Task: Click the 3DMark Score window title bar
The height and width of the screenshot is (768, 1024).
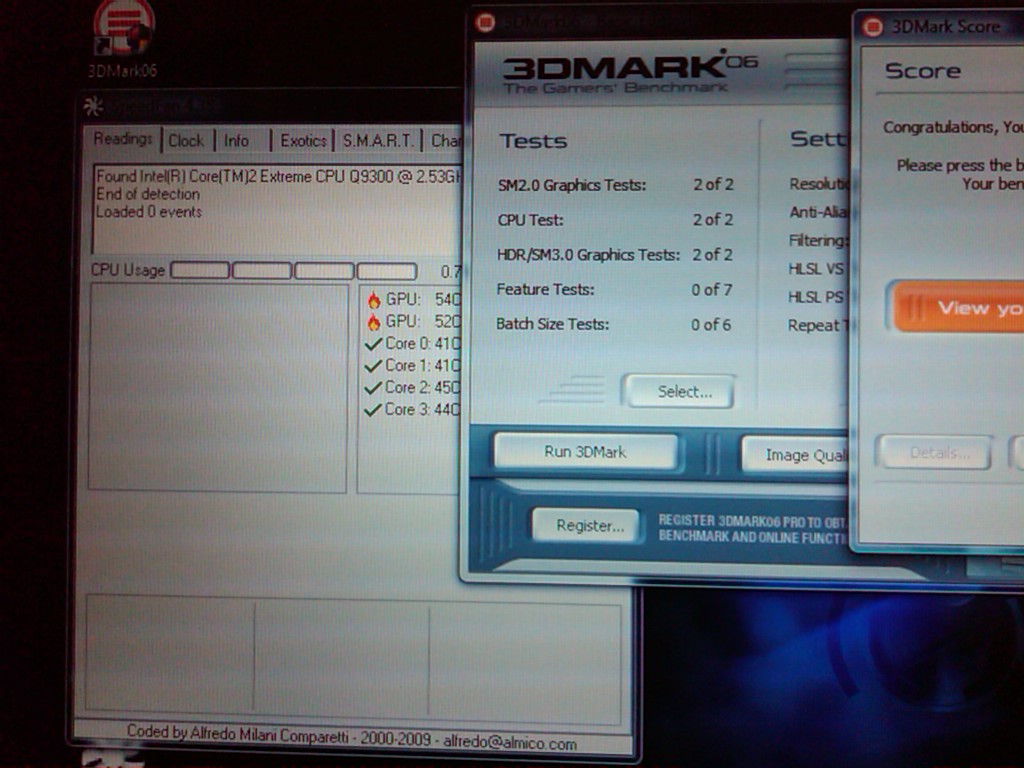Action: pyautogui.click(x=939, y=27)
